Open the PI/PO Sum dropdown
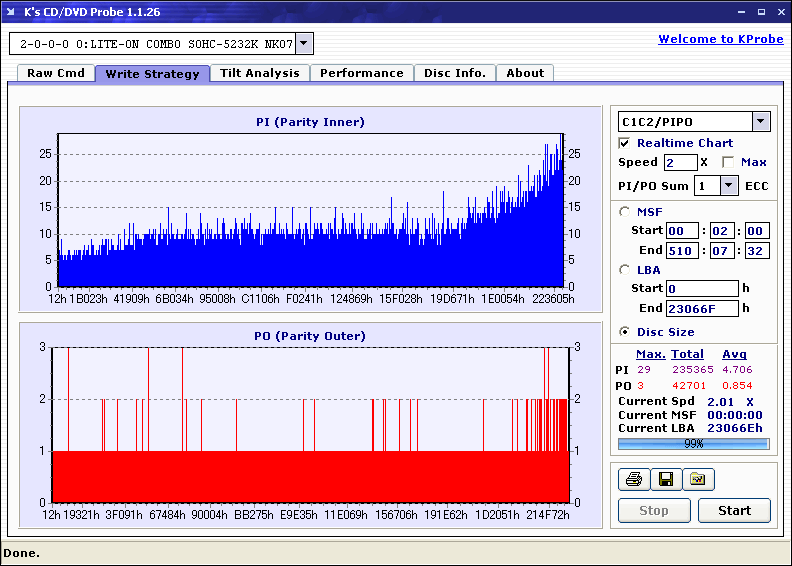This screenshot has width=792, height=566. click(728, 185)
